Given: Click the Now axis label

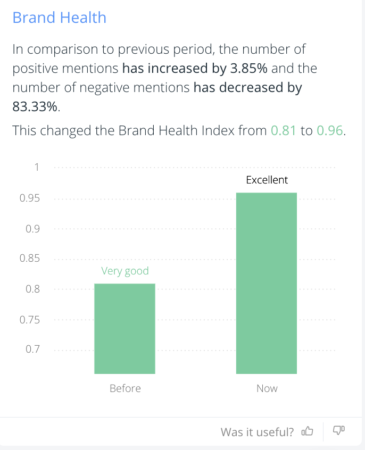Looking at the screenshot, I should tap(267, 388).
